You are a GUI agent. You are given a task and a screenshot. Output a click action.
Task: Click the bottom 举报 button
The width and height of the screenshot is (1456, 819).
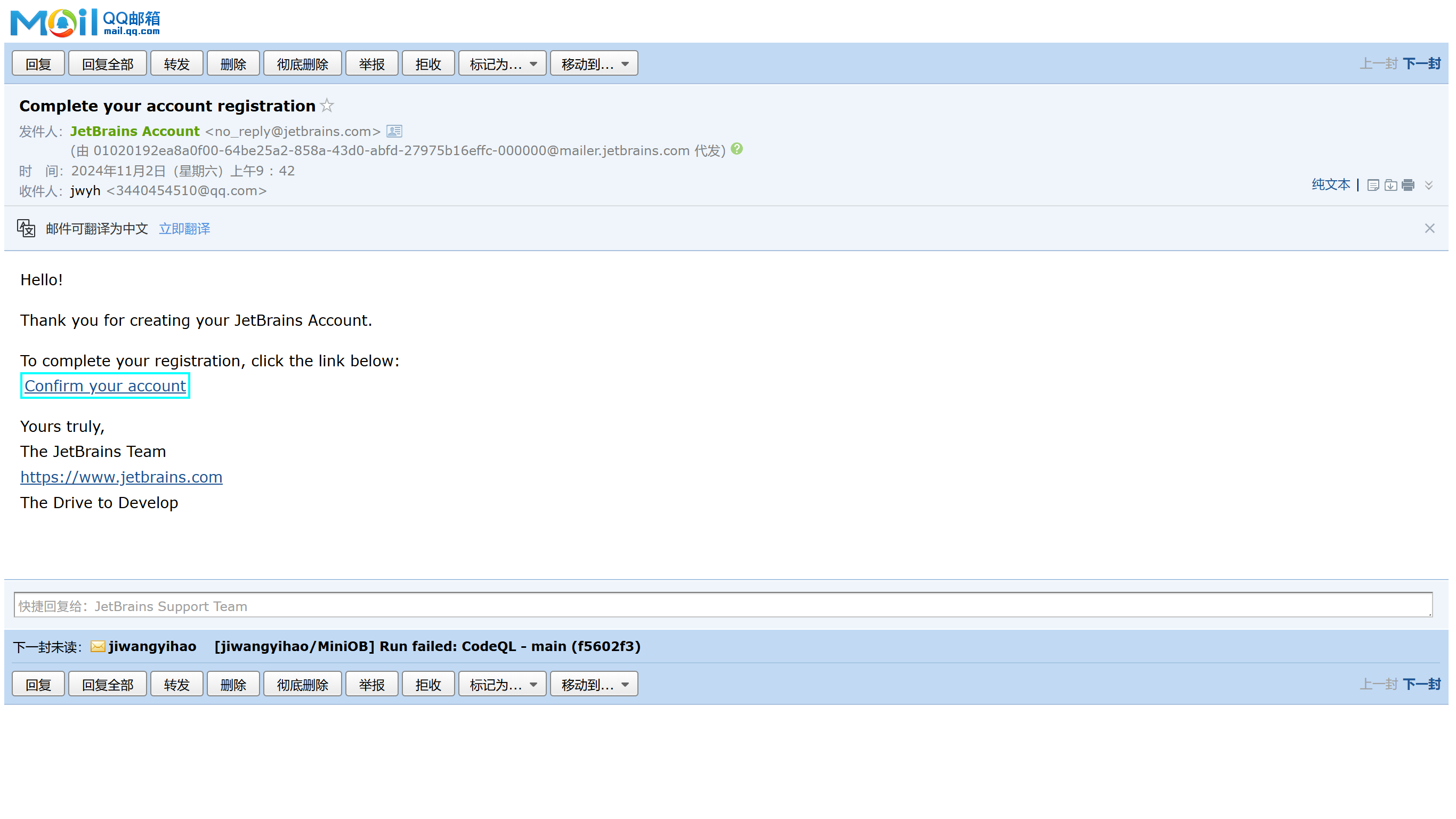tap(372, 685)
